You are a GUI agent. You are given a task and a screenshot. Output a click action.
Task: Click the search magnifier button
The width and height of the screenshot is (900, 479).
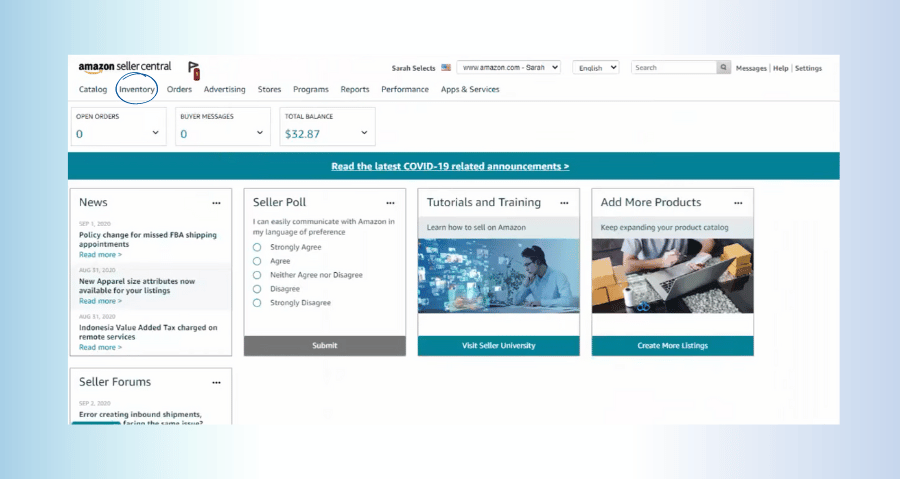click(x=723, y=68)
